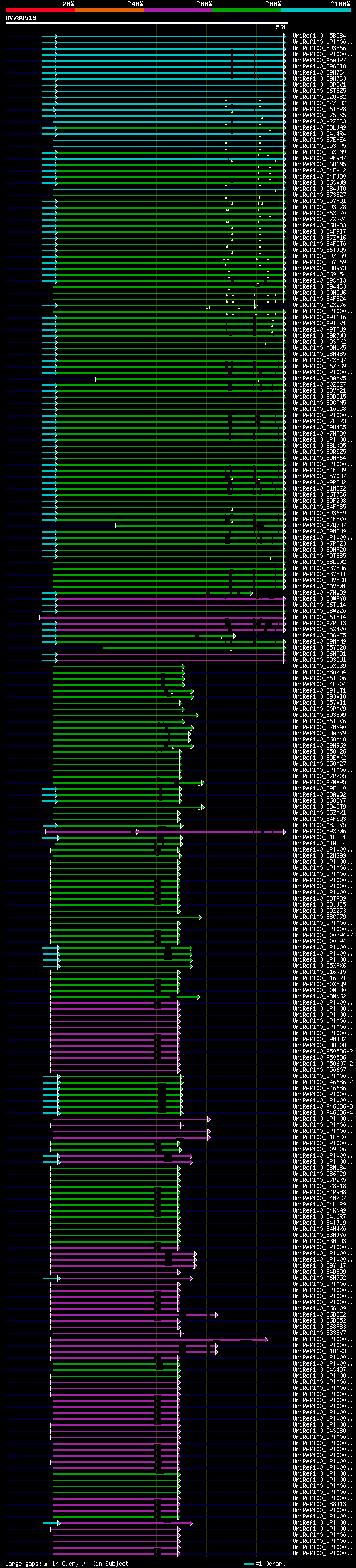Select hit label UniRef100_B9SEW9

[x=319, y=715]
